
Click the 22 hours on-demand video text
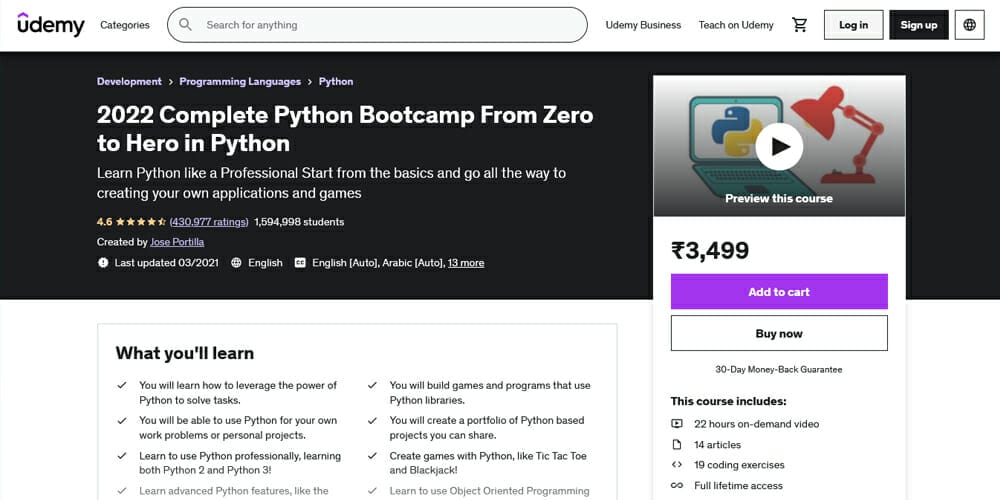tap(756, 424)
